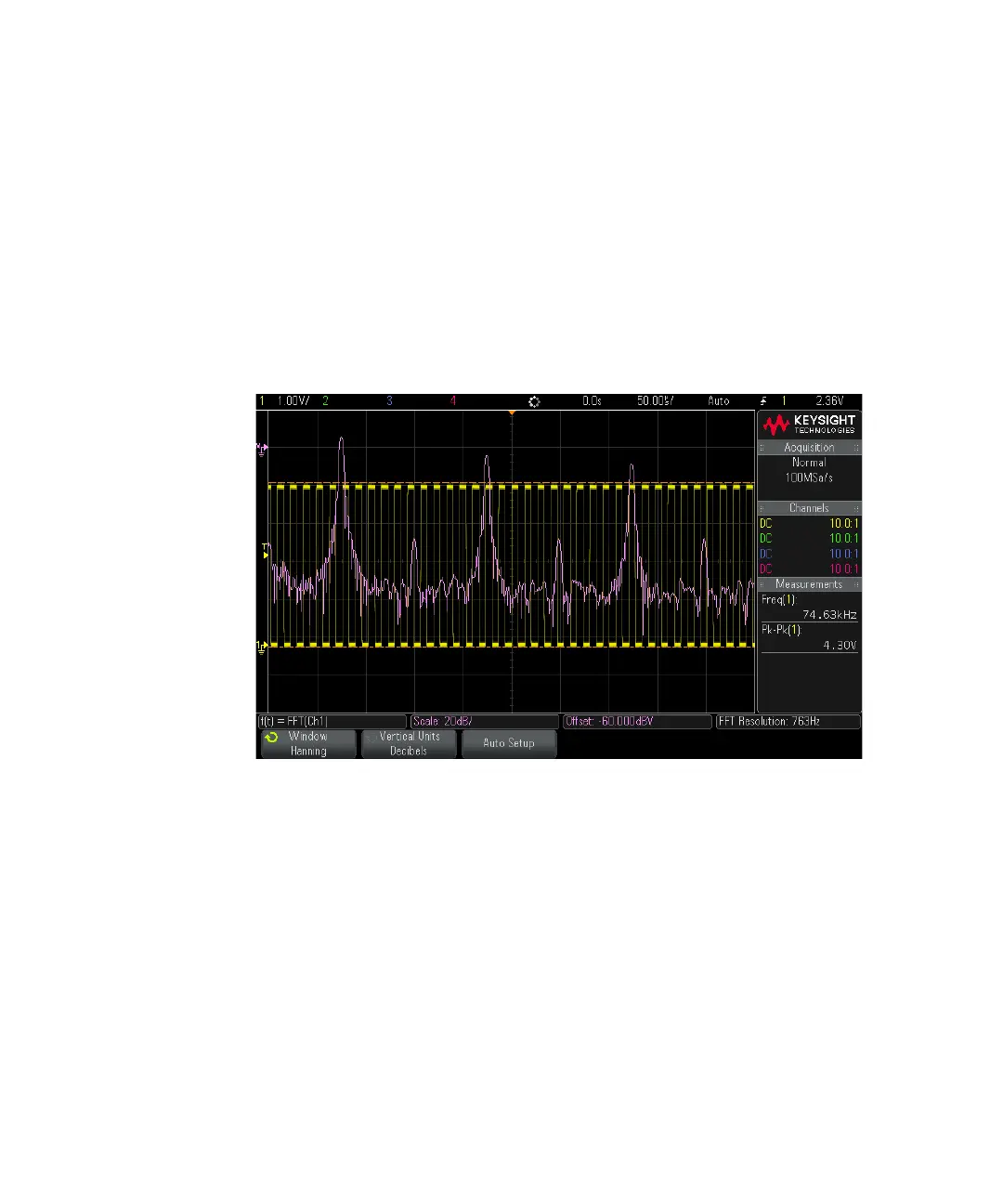Image resolution: width=1003 pixels, height=1204 pixels.
Task: Open the Channels panel header
Action: tap(809, 508)
